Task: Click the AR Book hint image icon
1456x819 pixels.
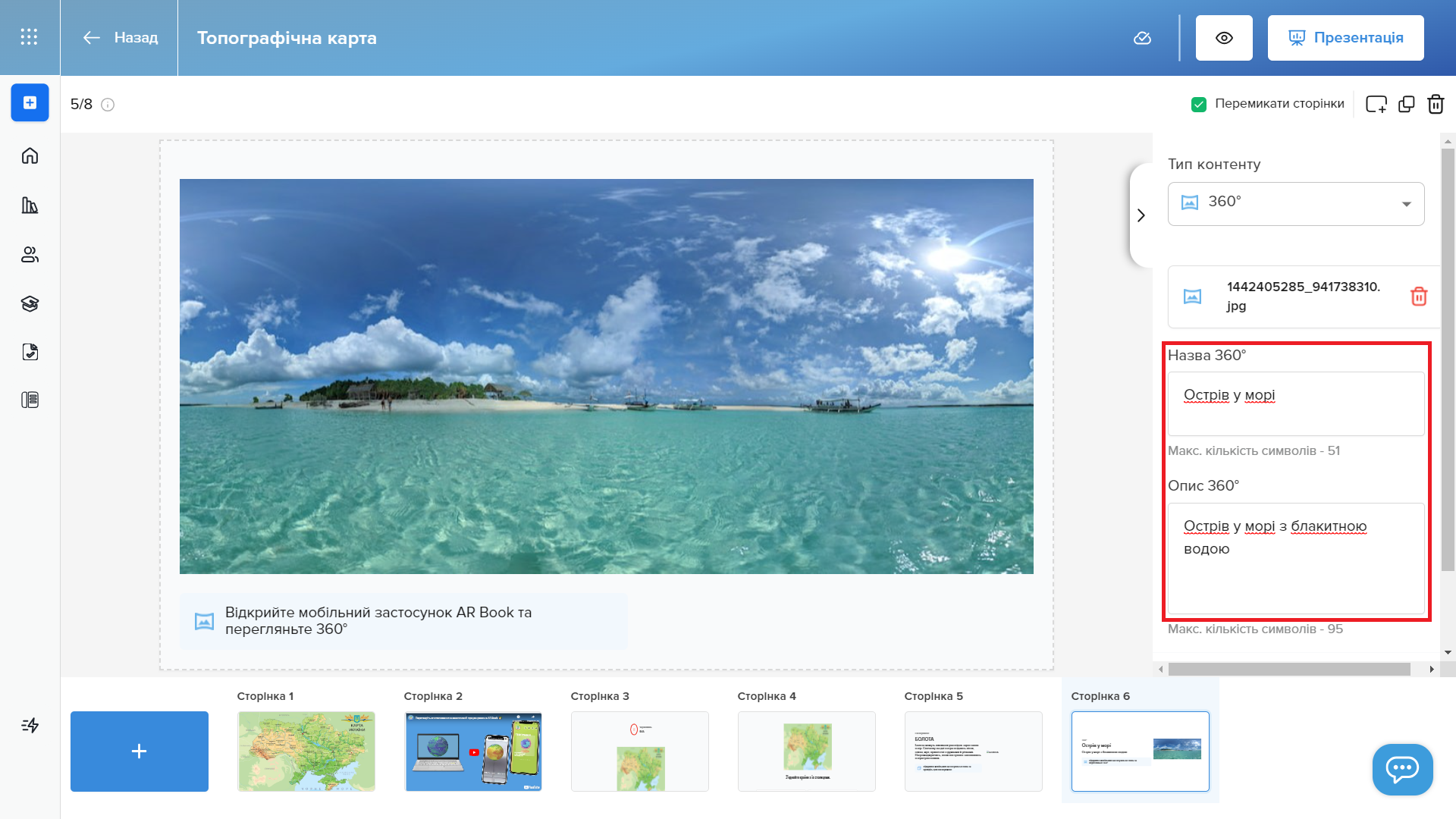Action: coord(204,621)
